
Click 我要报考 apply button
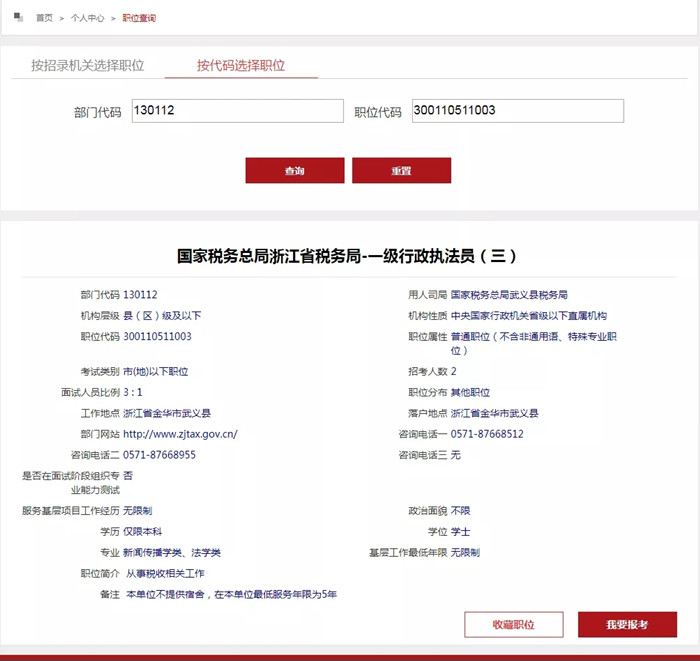[x=627, y=624]
